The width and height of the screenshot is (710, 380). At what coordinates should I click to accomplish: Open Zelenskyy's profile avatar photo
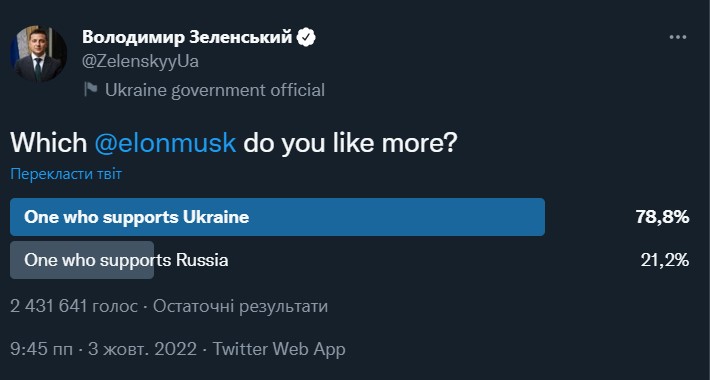click(38, 54)
